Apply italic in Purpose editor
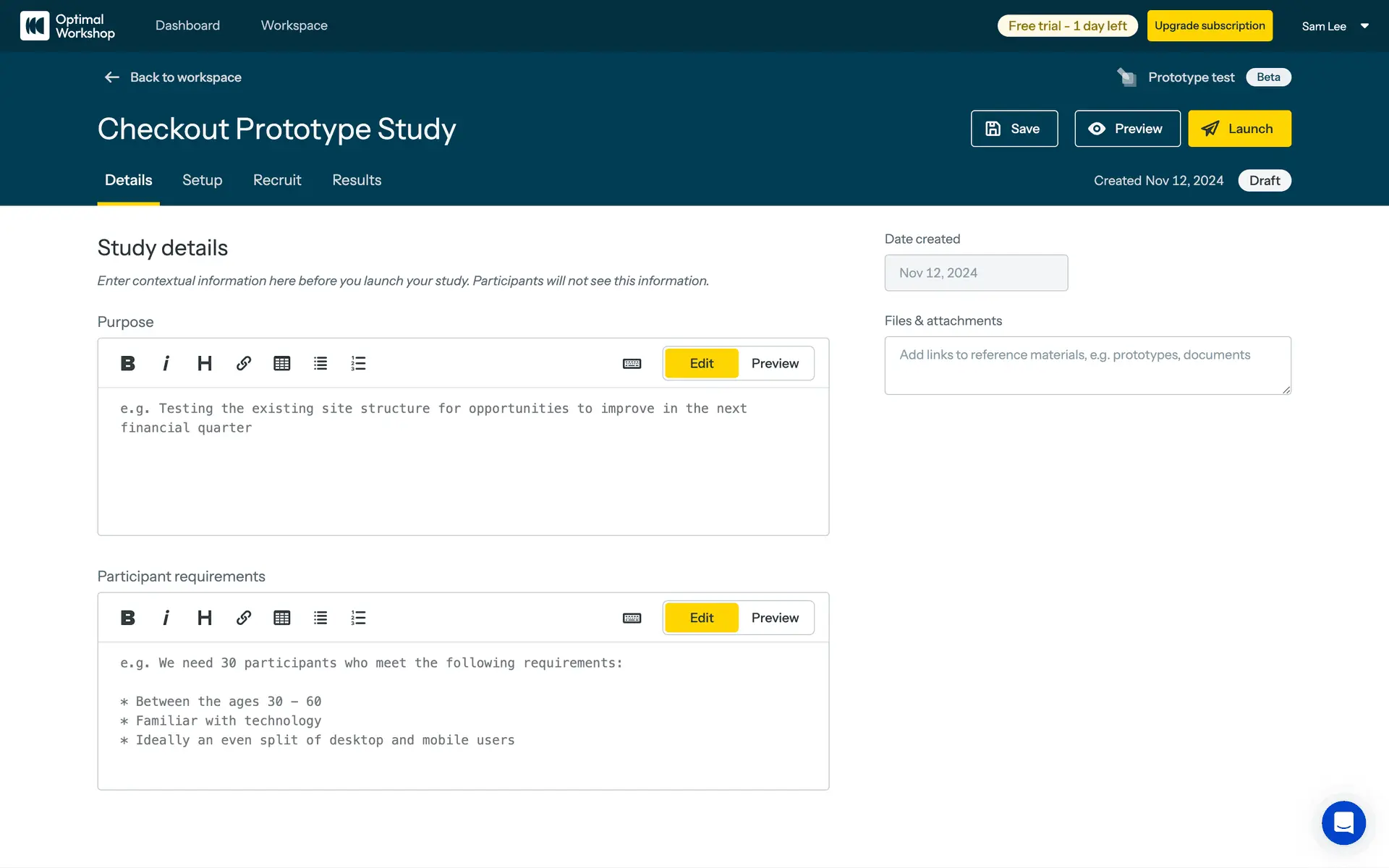Image resolution: width=1389 pixels, height=868 pixels. (x=166, y=363)
